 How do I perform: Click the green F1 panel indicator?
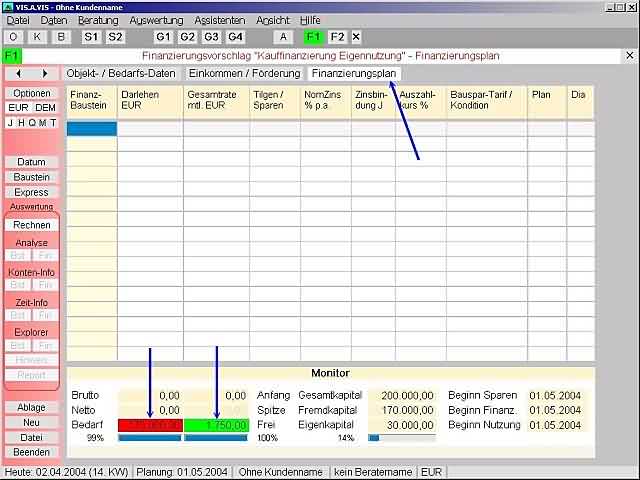[x=12, y=56]
